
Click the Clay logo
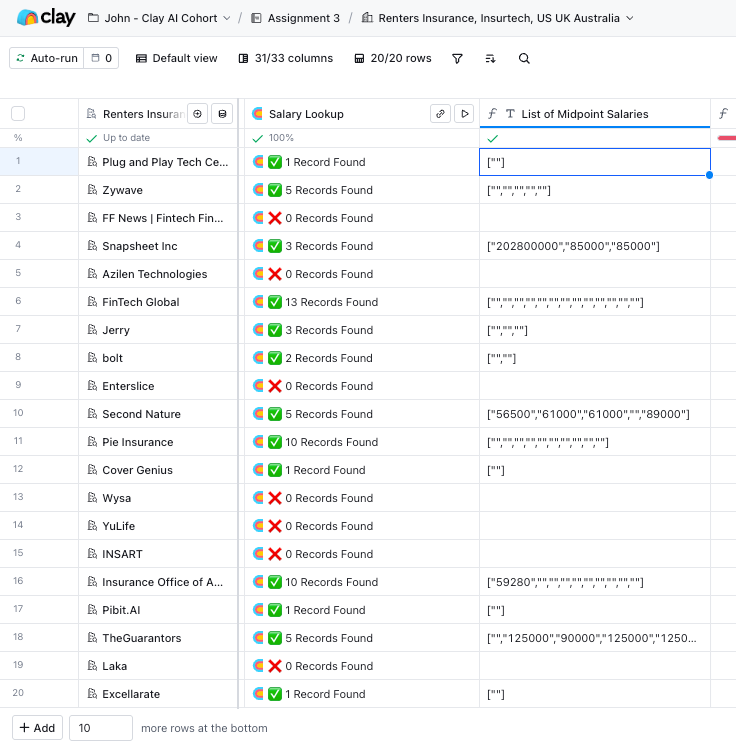46,18
